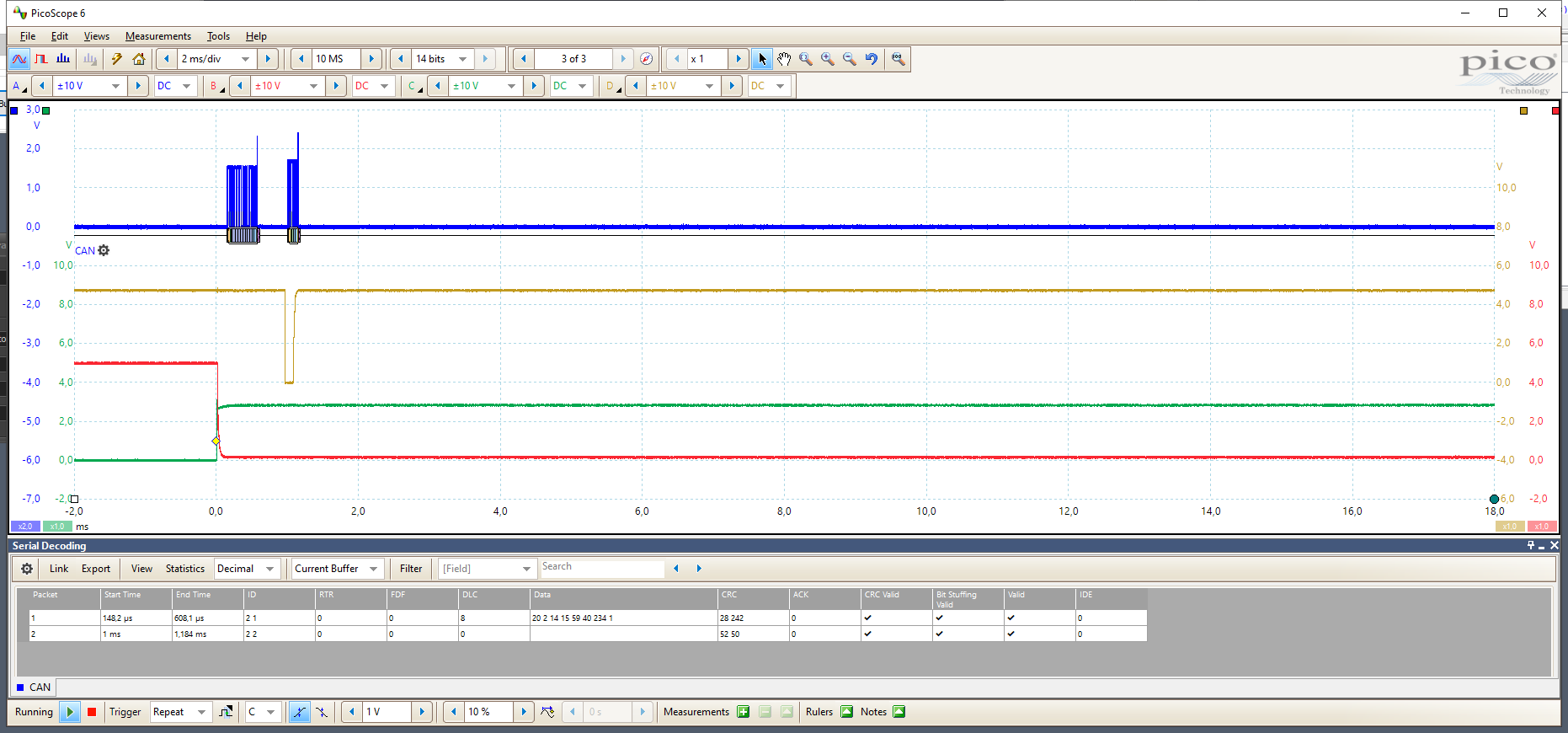Image resolution: width=1568 pixels, height=733 pixels.
Task: Switch to Scope mode icon
Action: point(19,59)
